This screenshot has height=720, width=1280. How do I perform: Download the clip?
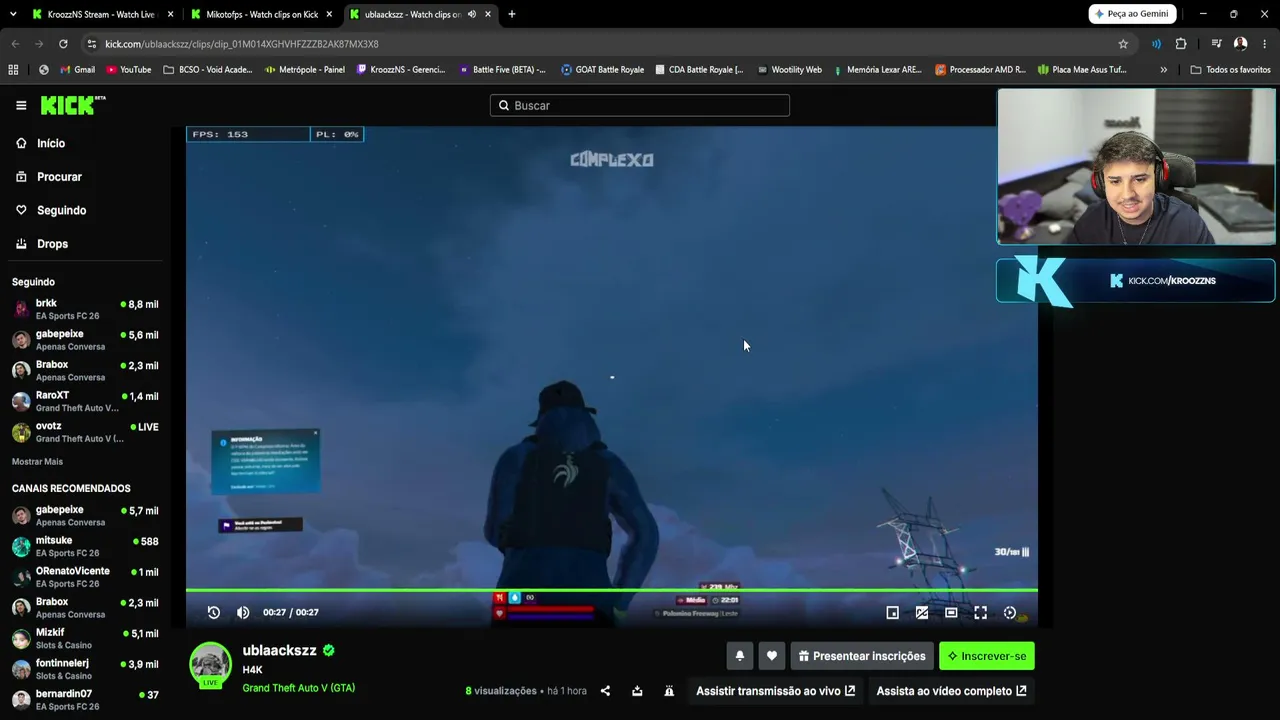(x=637, y=691)
